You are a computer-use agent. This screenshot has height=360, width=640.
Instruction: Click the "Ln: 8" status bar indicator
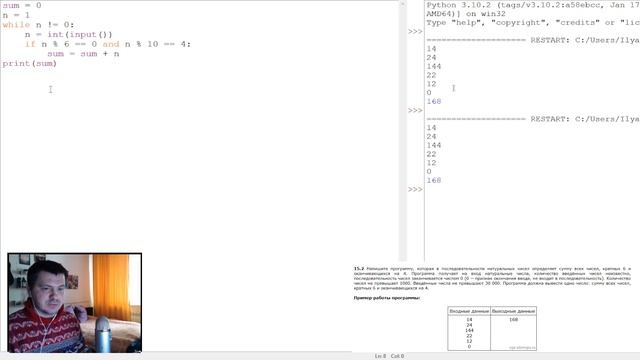pos(380,356)
